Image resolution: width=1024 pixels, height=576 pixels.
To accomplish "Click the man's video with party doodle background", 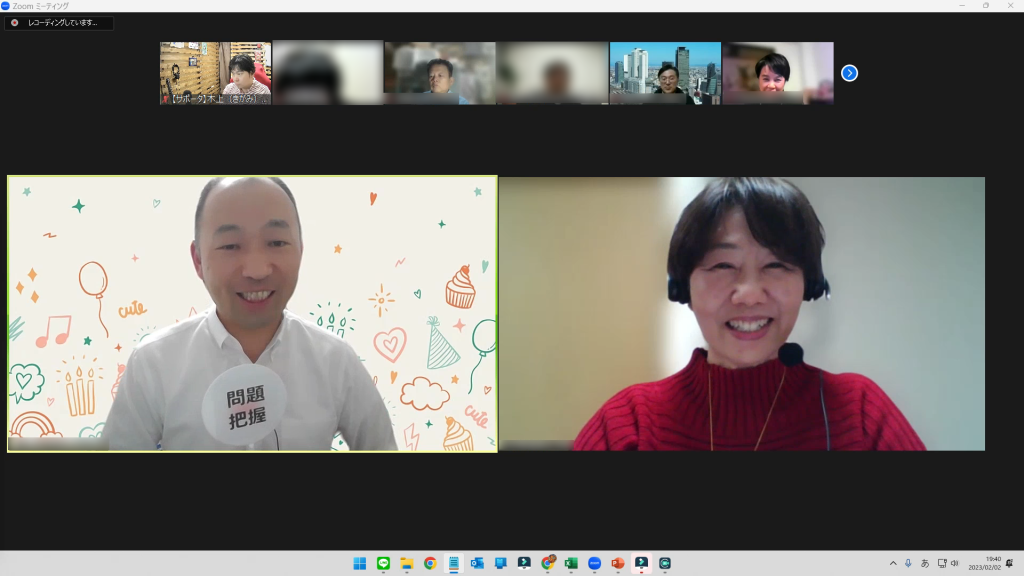I will point(252,314).
